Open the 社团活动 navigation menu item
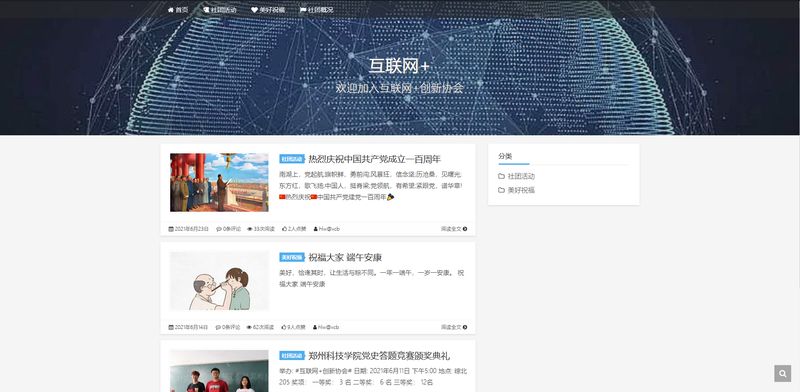The width and height of the screenshot is (800, 392). point(220,10)
